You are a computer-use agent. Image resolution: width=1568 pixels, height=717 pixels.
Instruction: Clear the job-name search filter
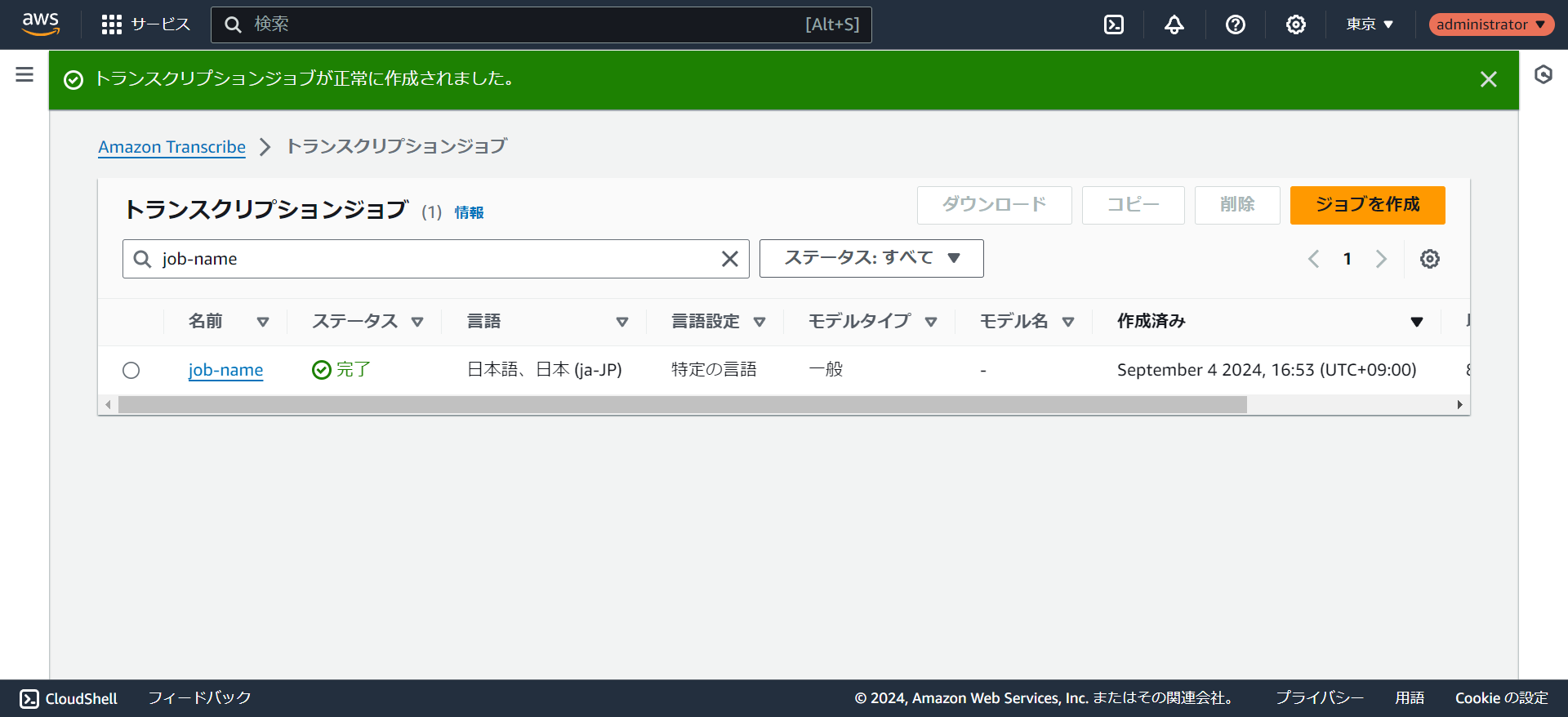pos(729,259)
